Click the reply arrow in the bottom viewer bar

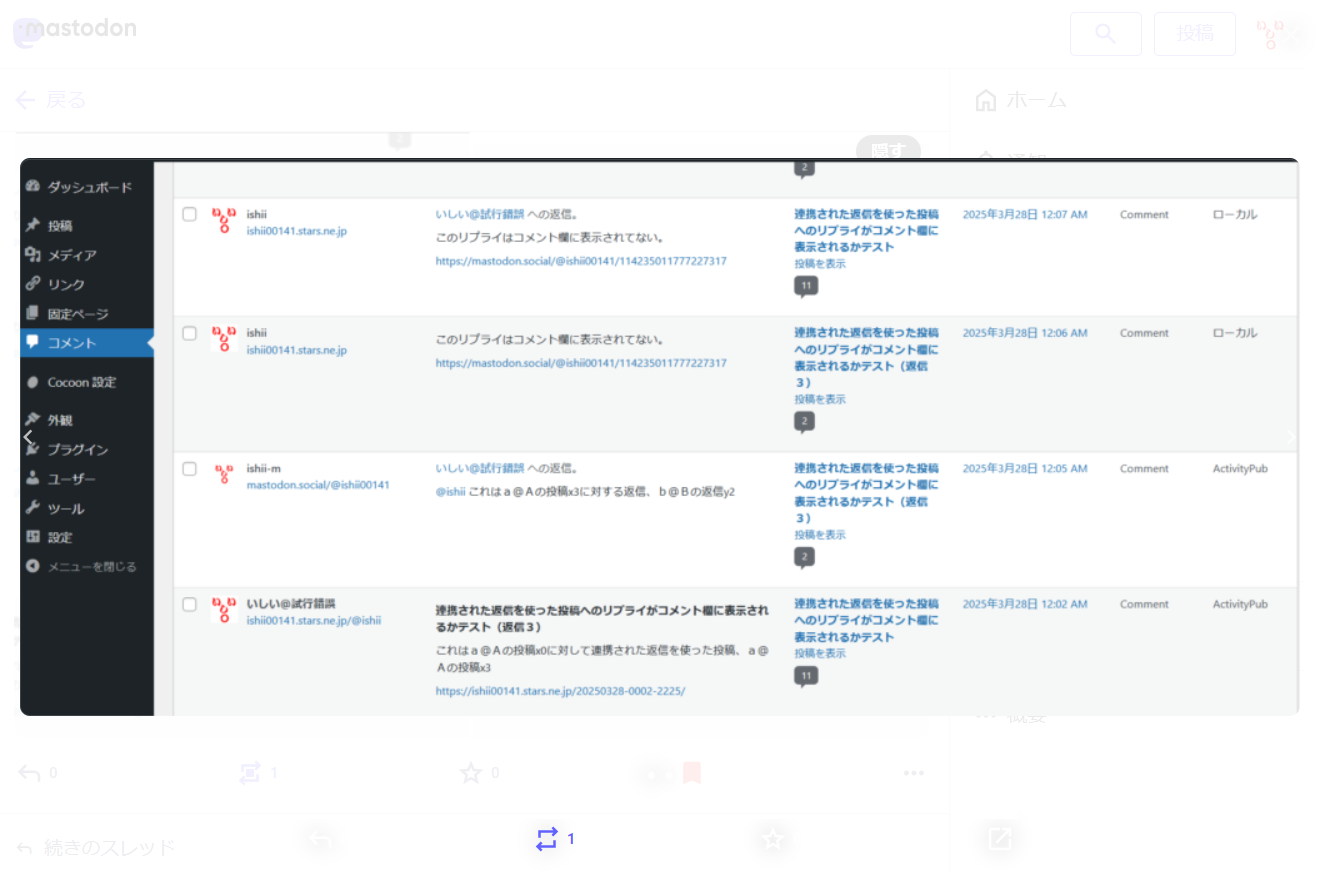click(319, 839)
